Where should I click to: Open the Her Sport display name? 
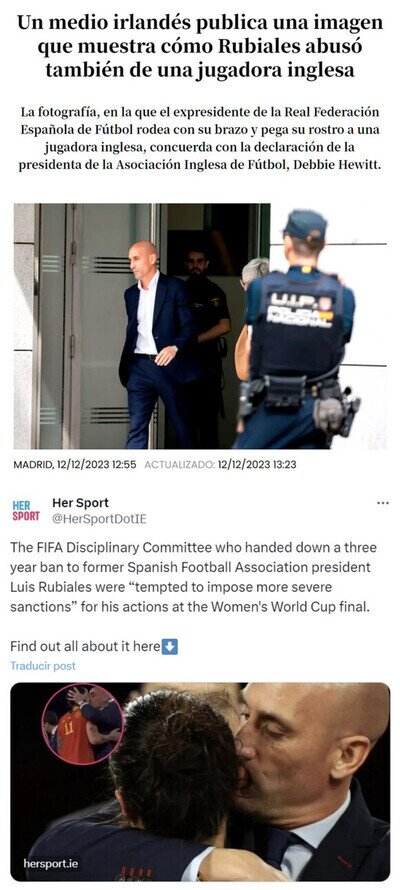click(x=80, y=503)
